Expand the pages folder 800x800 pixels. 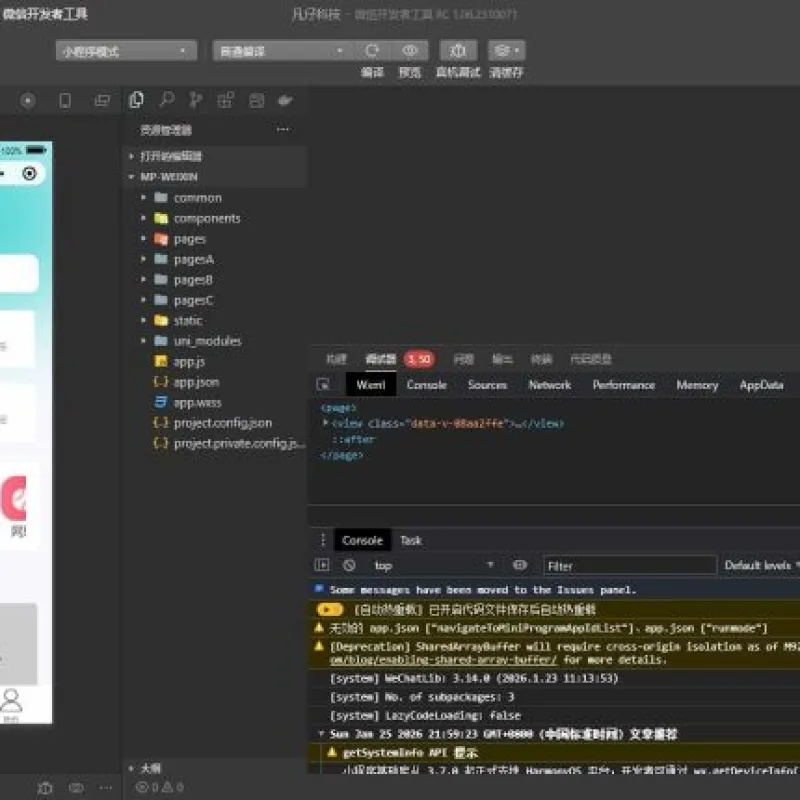click(143, 238)
